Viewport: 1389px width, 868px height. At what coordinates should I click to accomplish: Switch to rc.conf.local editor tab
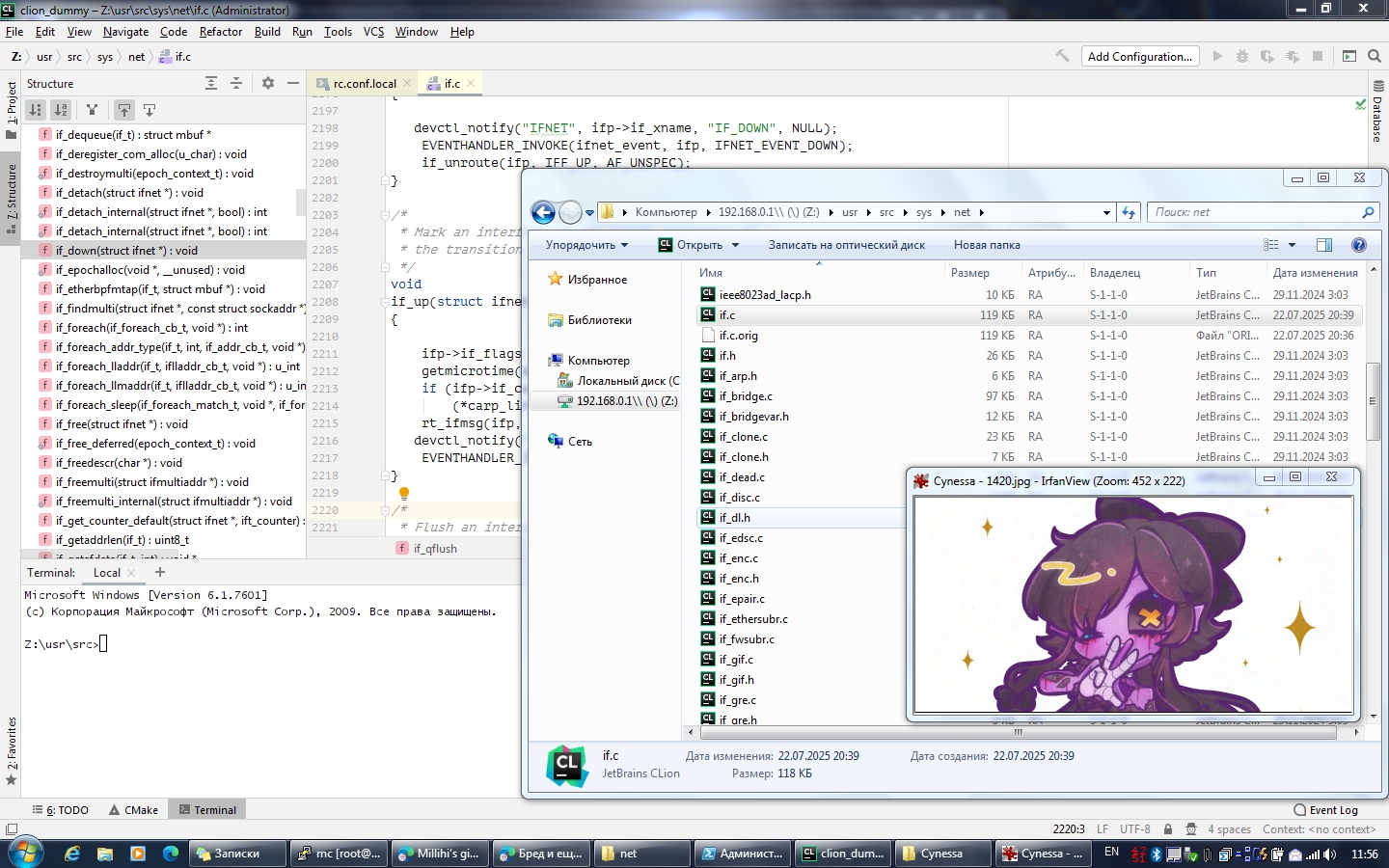pos(365,84)
